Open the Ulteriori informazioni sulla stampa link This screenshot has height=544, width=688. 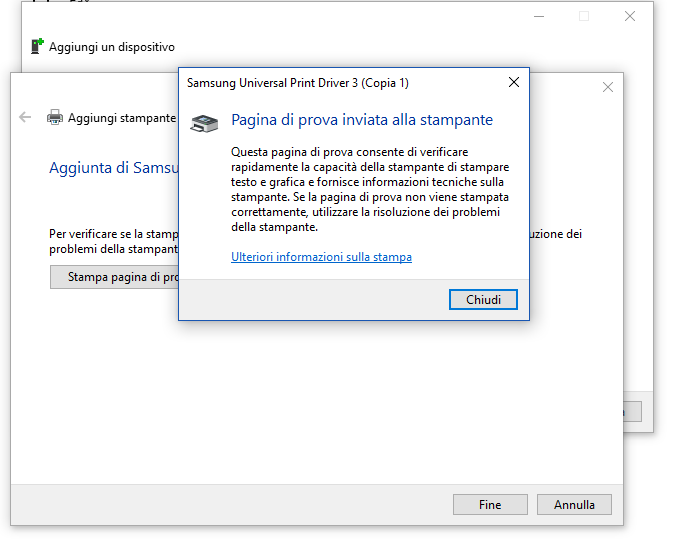pos(321,257)
